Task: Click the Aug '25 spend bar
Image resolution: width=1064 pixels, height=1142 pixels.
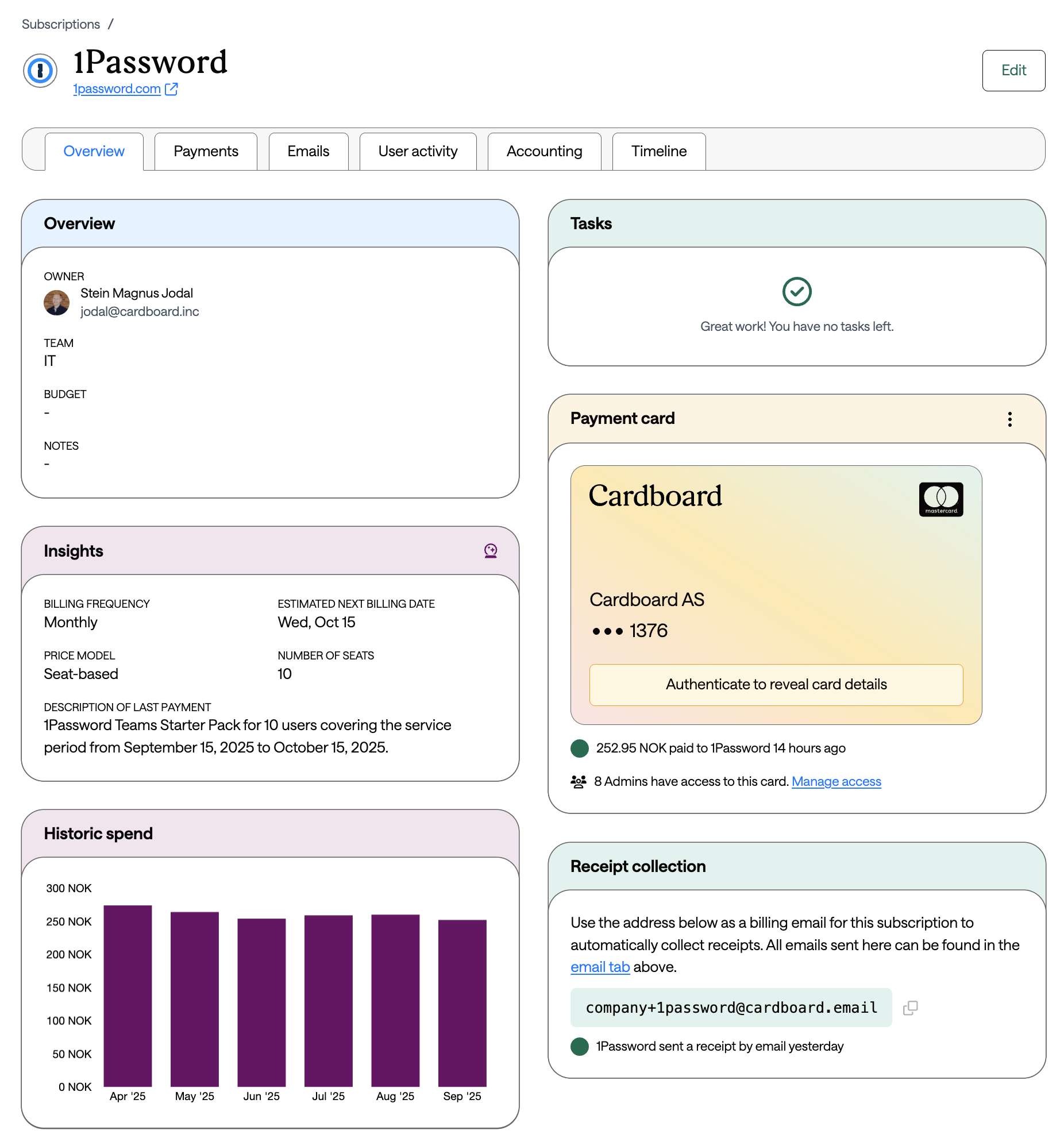Action: 395,1001
